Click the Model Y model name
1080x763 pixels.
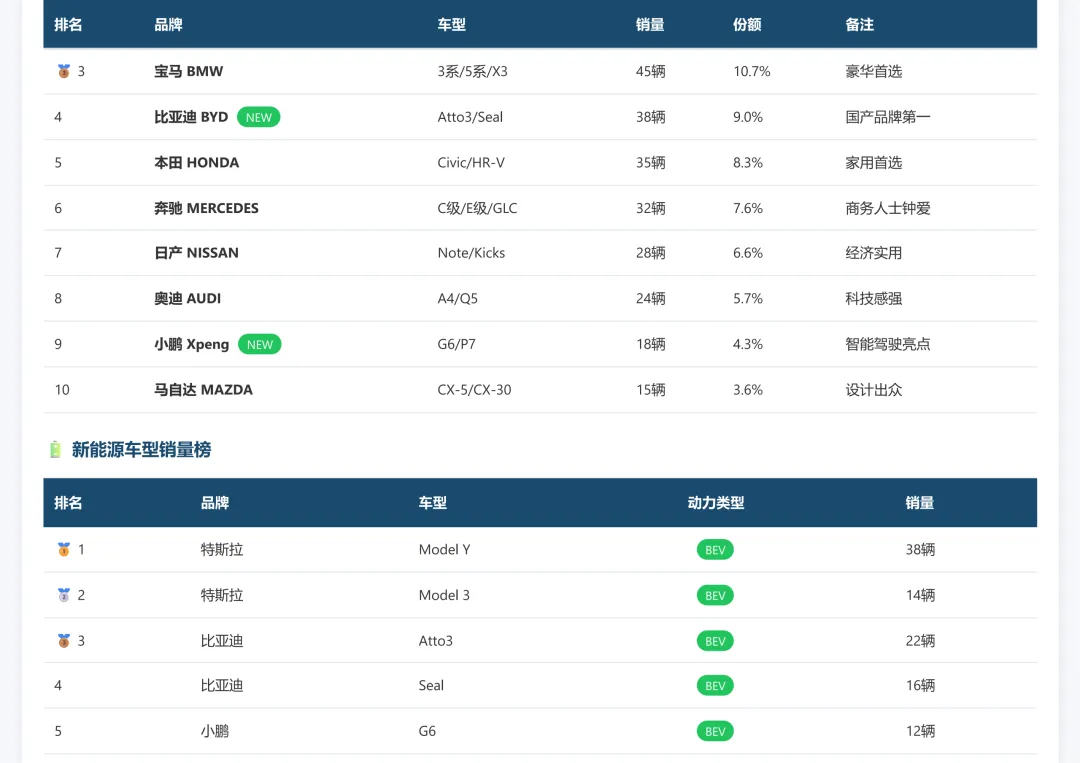(x=444, y=550)
